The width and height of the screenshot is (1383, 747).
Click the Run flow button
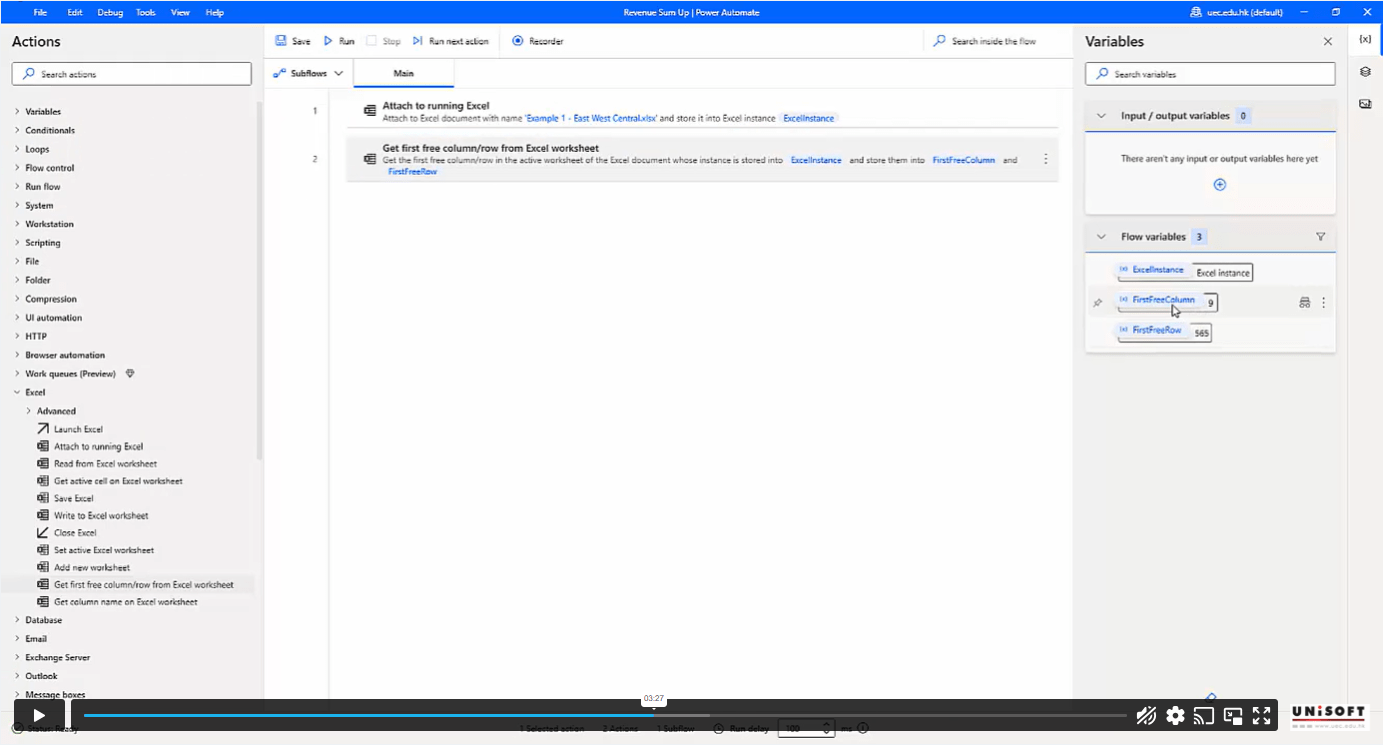click(x=339, y=41)
